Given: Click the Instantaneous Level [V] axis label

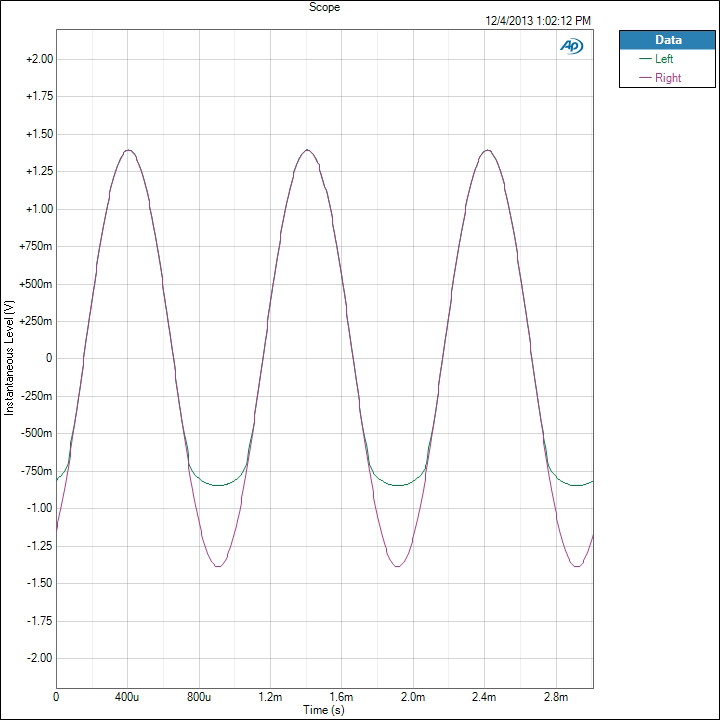Looking at the screenshot, I should [x=10, y=358].
